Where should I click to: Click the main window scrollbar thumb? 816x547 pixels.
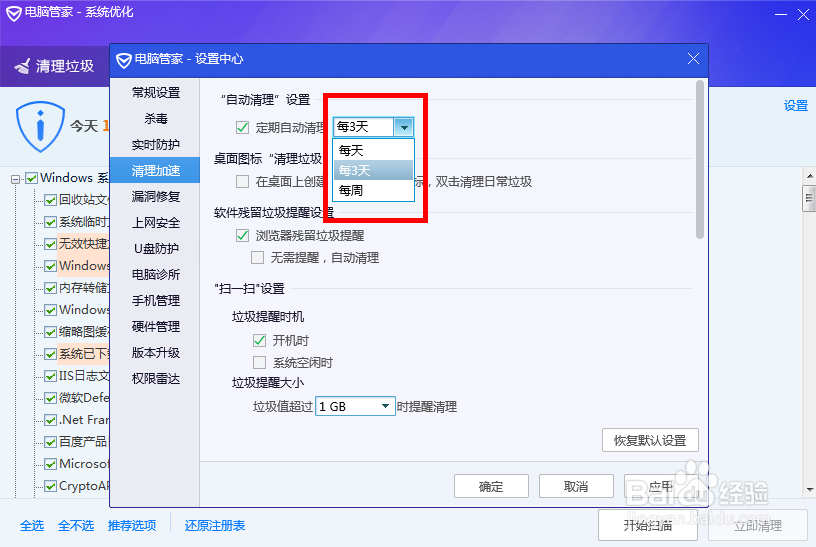click(x=809, y=198)
